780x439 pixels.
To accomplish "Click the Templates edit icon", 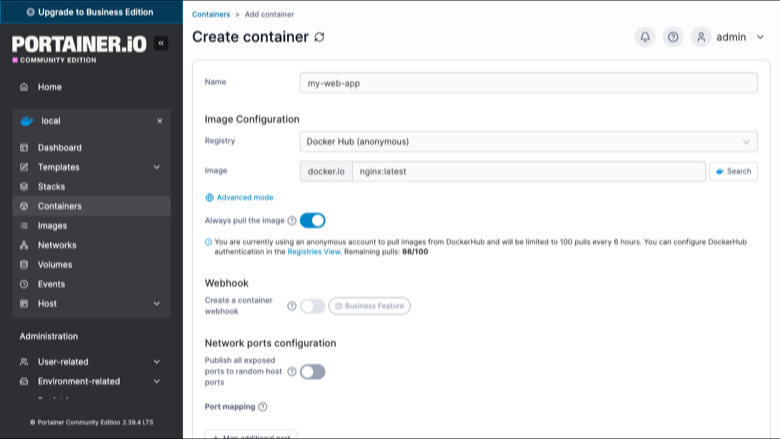I will pyautogui.click(x=24, y=167).
